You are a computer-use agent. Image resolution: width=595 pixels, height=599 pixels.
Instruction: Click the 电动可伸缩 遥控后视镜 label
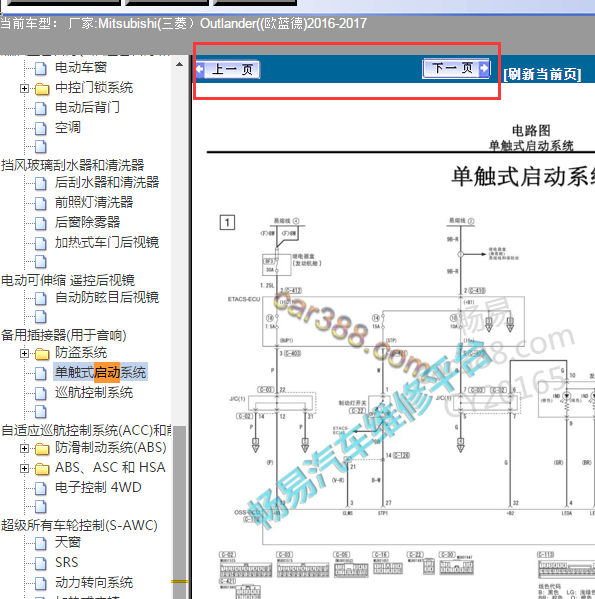(x=68, y=280)
